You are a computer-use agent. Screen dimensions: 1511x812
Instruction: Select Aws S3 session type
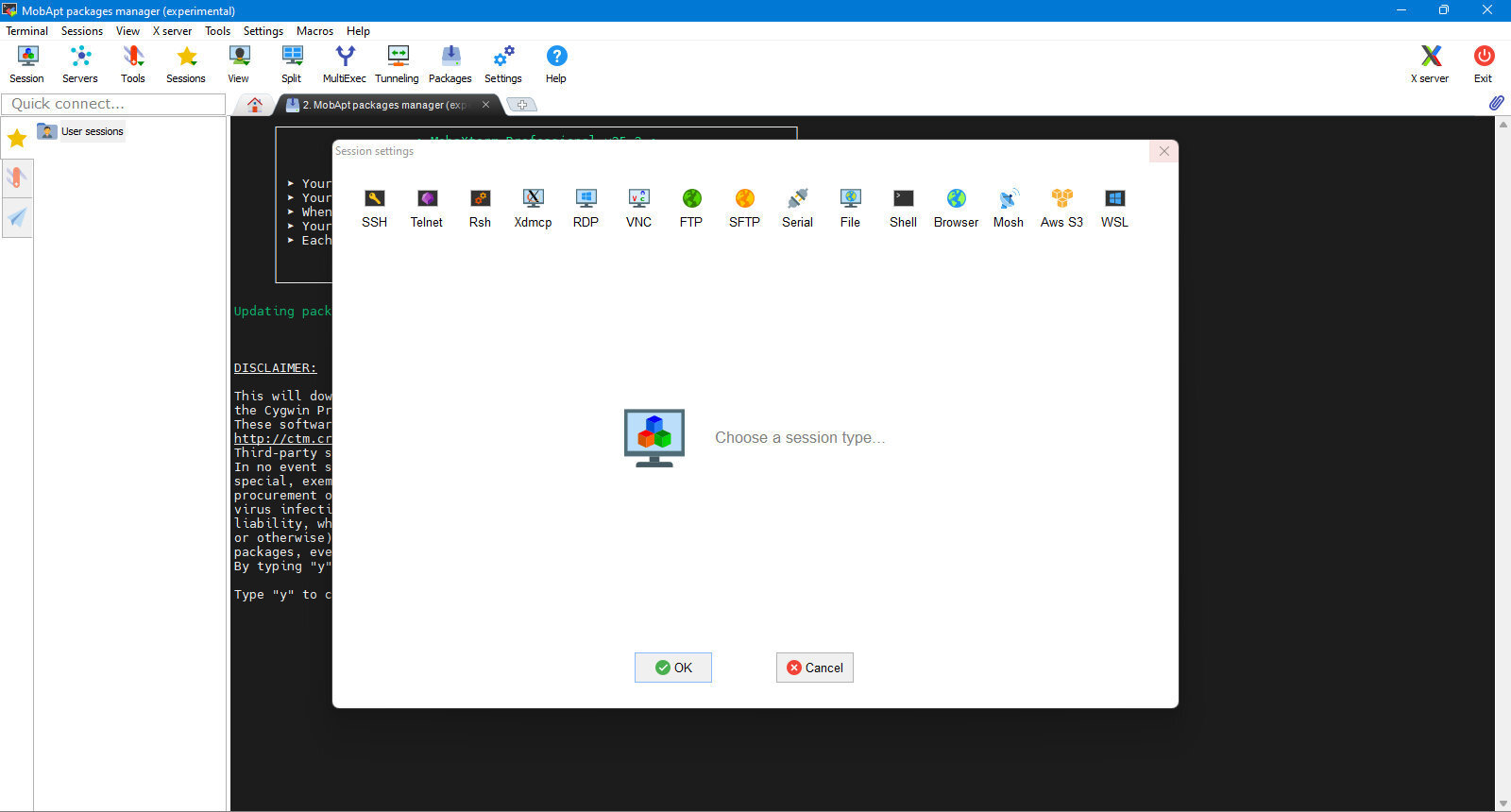point(1061,208)
